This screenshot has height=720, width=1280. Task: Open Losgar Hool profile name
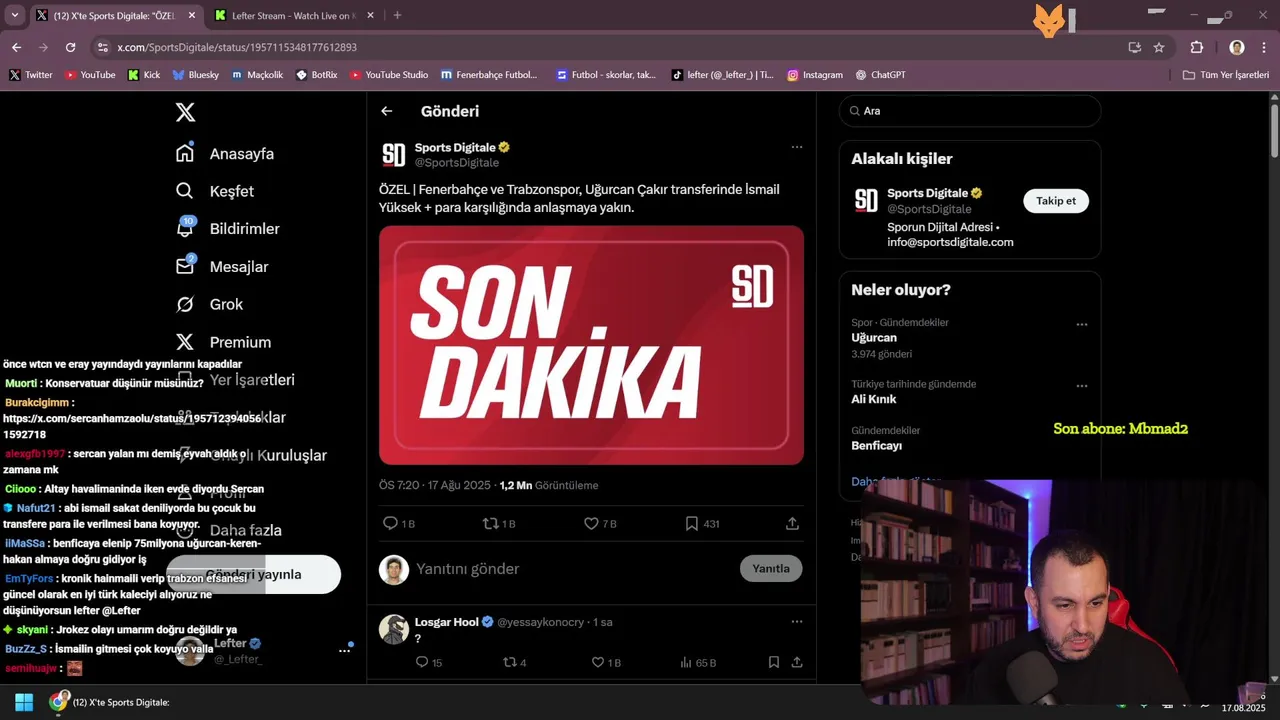447,622
